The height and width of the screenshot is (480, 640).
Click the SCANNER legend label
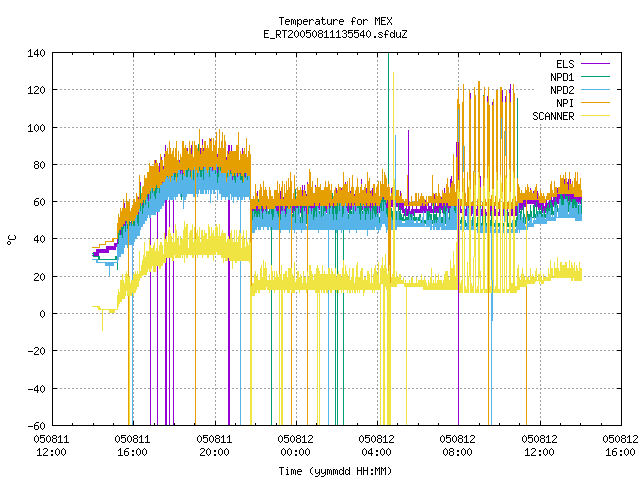(x=553, y=116)
